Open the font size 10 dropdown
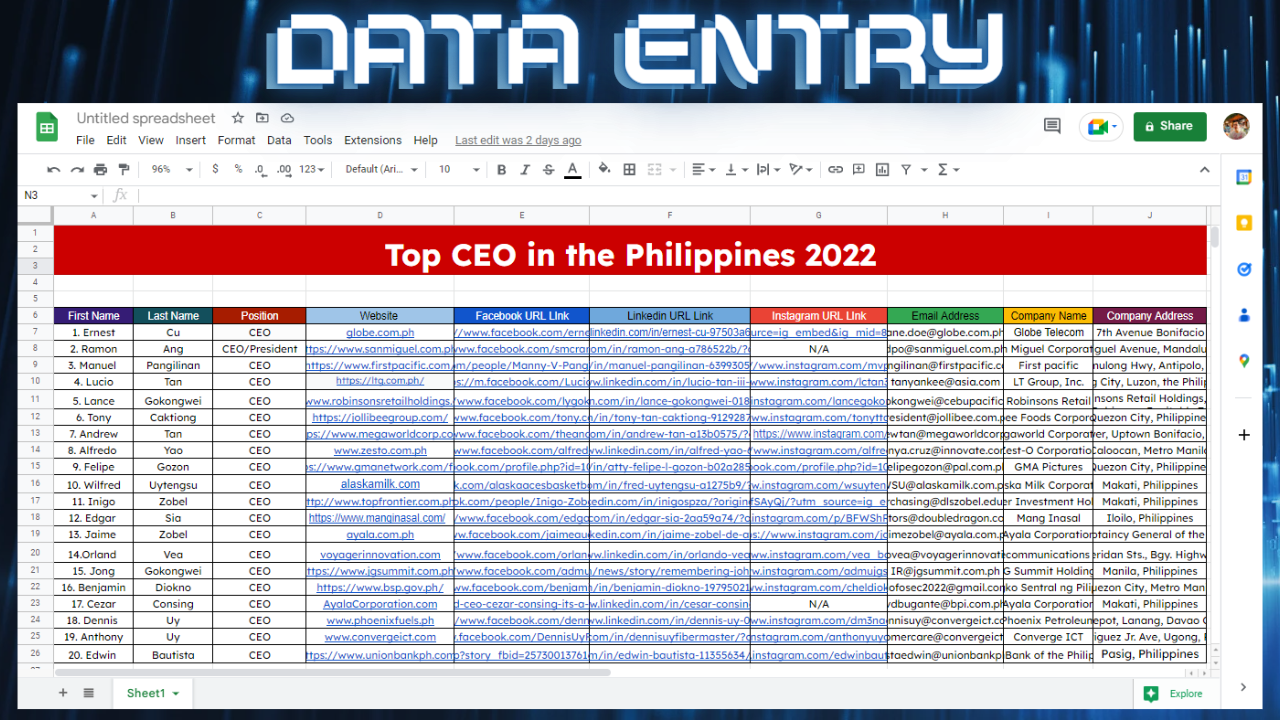1280x720 pixels. coord(460,170)
